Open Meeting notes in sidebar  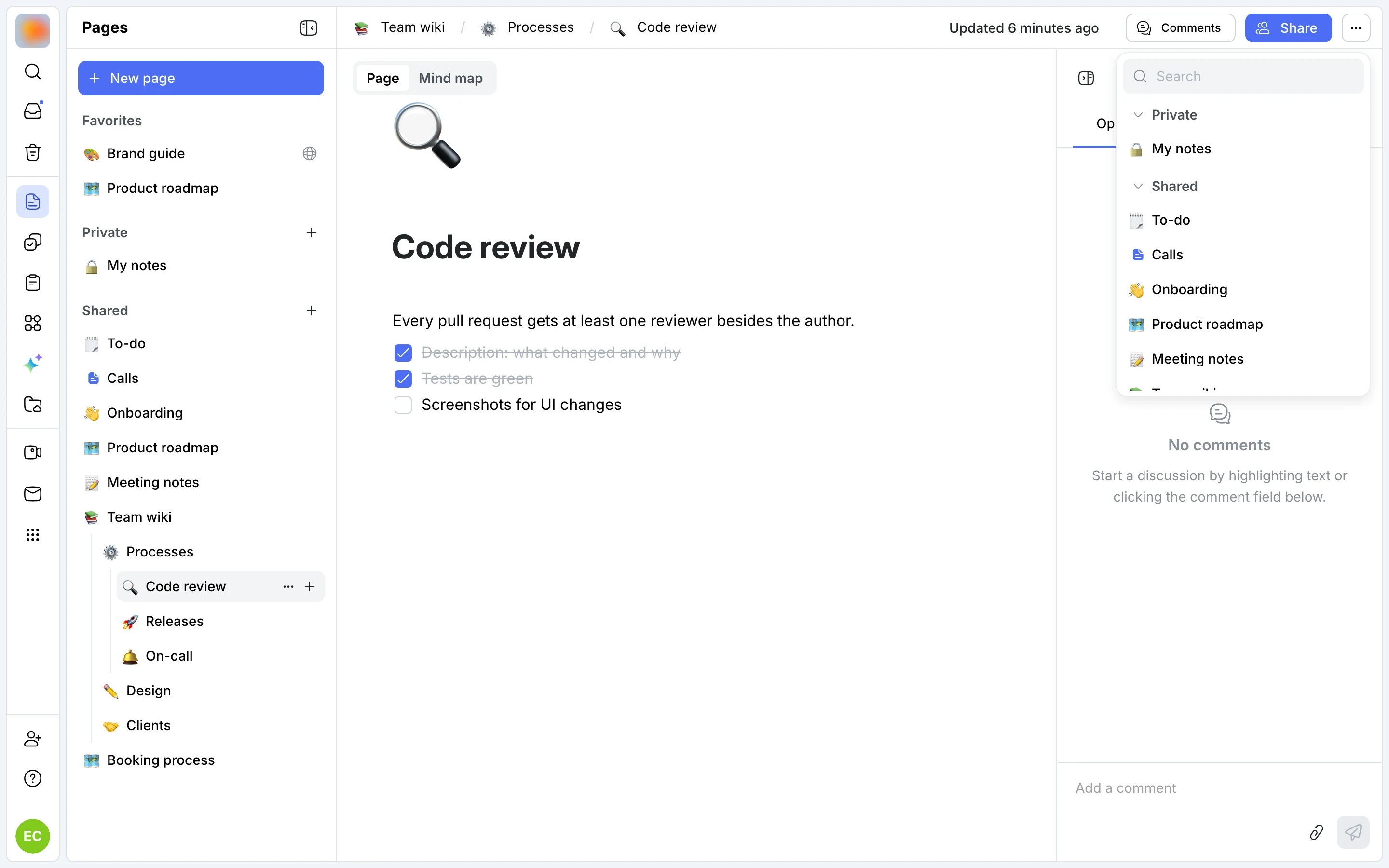point(201,482)
